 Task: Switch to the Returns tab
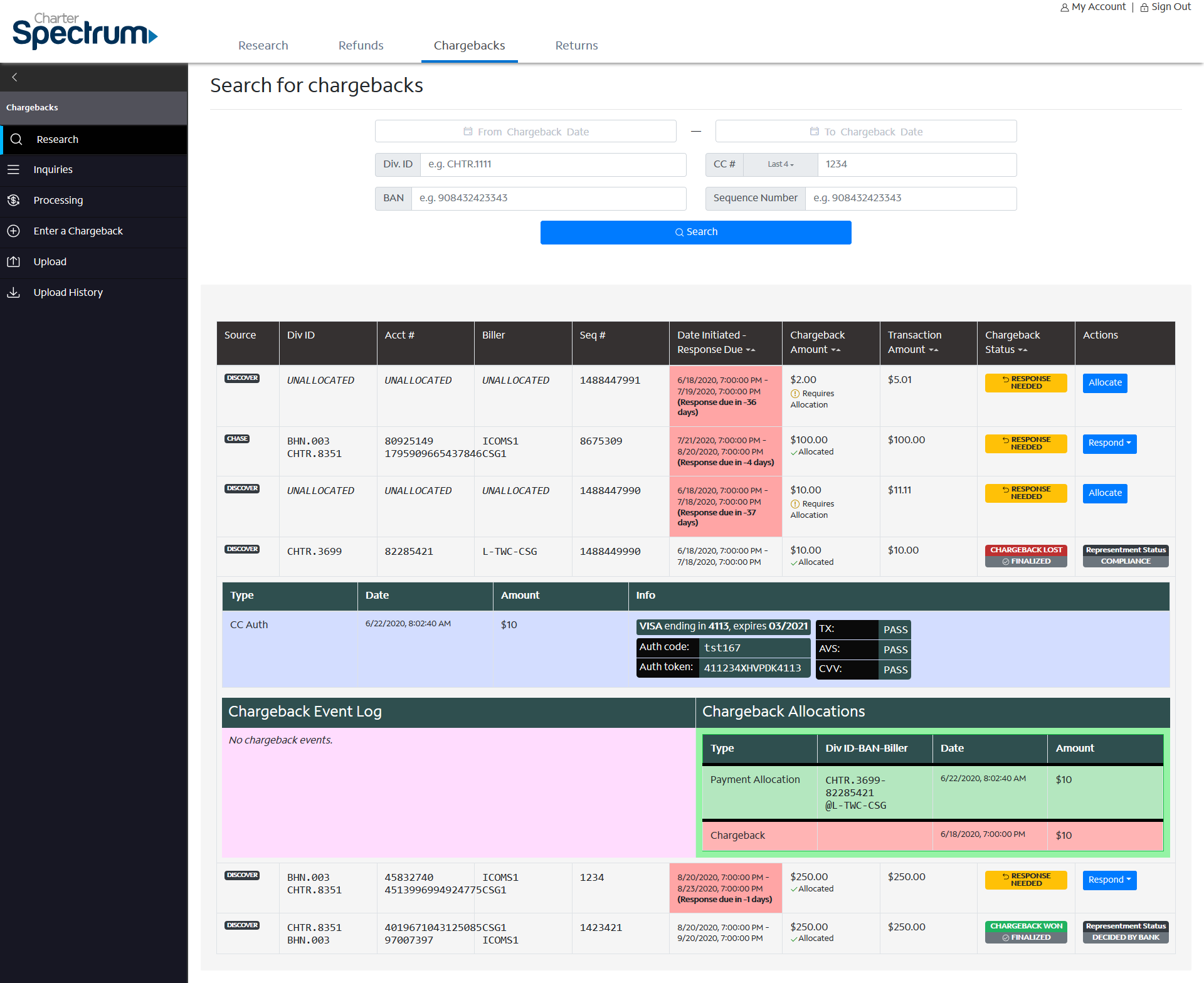click(576, 45)
